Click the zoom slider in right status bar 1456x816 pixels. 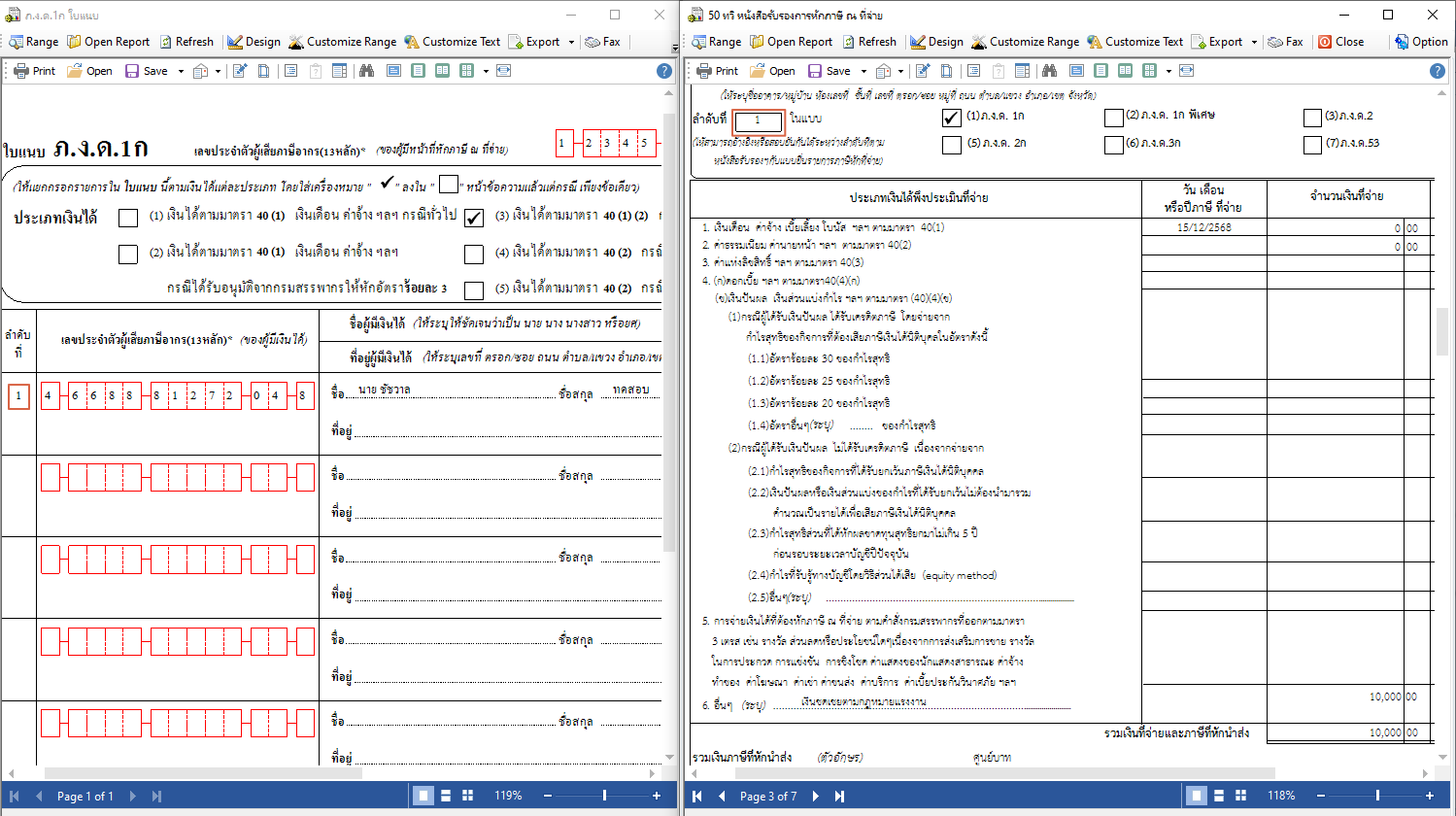click(x=1377, y=796)
